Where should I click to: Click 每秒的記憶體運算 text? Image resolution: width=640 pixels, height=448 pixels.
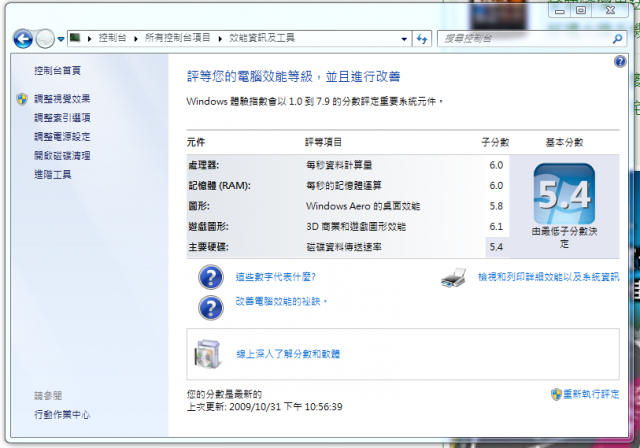[344, 186]
